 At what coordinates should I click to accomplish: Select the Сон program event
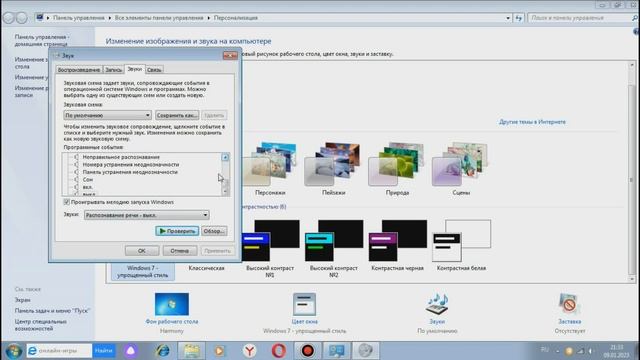pyautogui.click(x=88, y=180)
